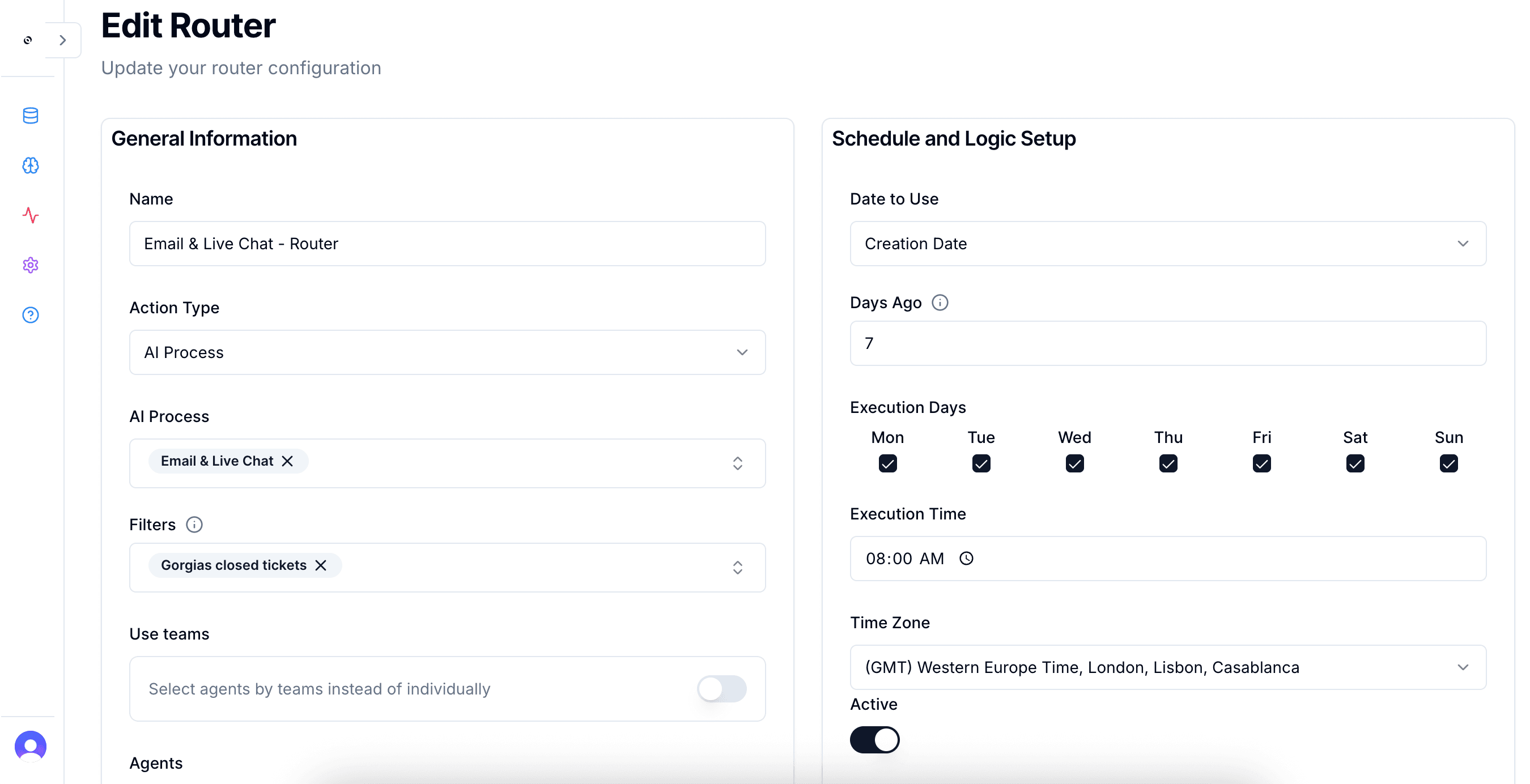This screenshot has height=784, width=1530.
Task: Uncheck the Wednesday execution day
Action: (1074, 463)
